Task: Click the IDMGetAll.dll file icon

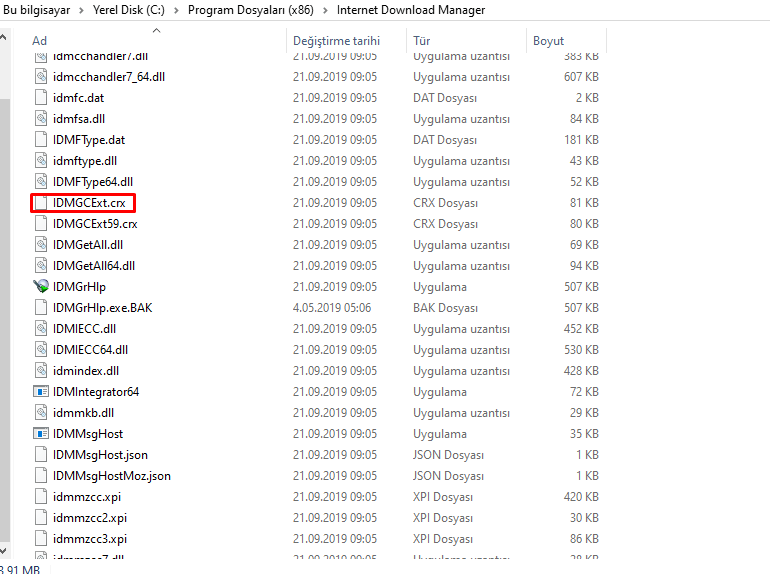Action: tap(41, 245)
